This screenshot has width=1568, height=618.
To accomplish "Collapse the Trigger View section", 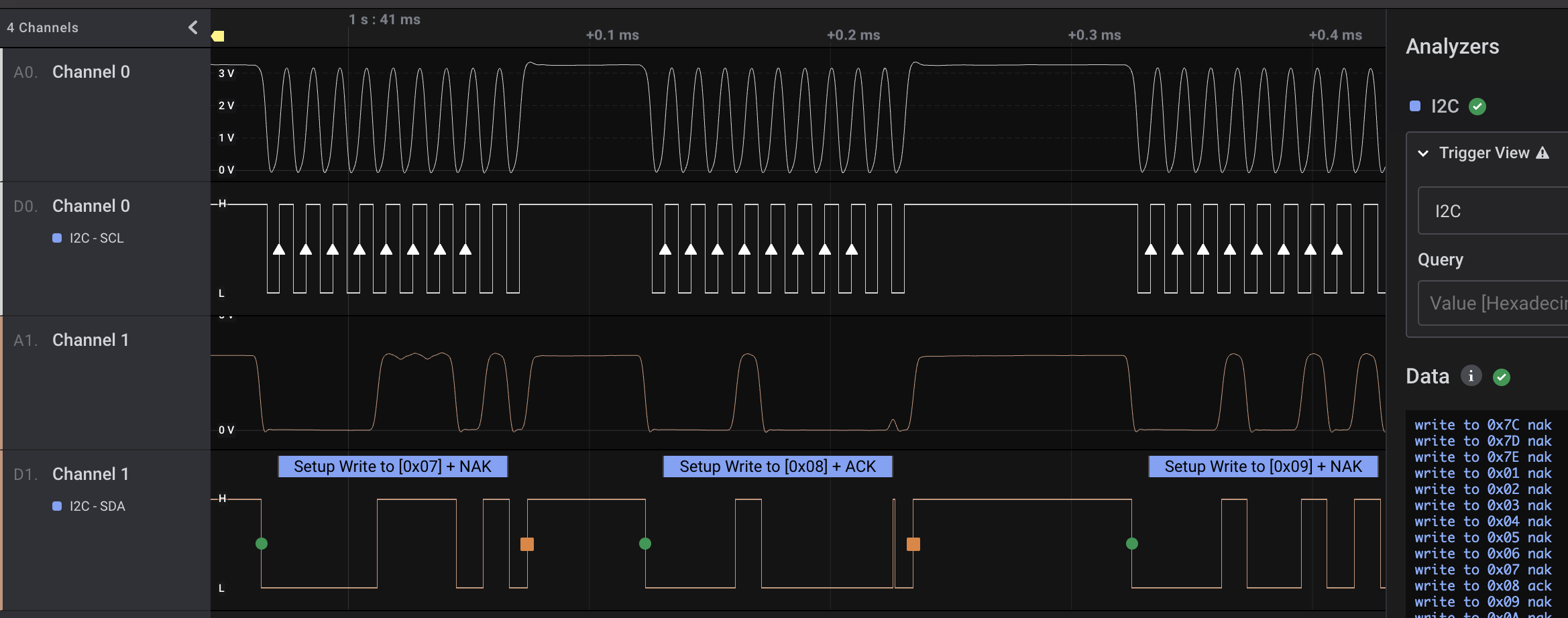I will tap(1423, 153).
